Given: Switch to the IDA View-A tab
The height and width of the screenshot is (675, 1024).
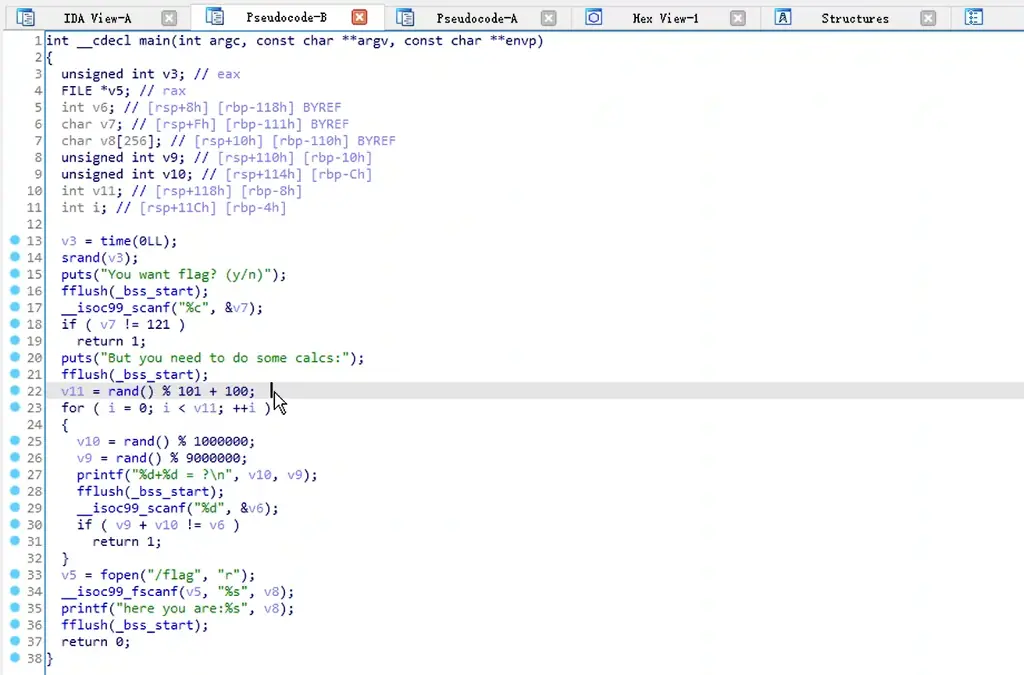Looking at the screenshot, I should (97, 18).
